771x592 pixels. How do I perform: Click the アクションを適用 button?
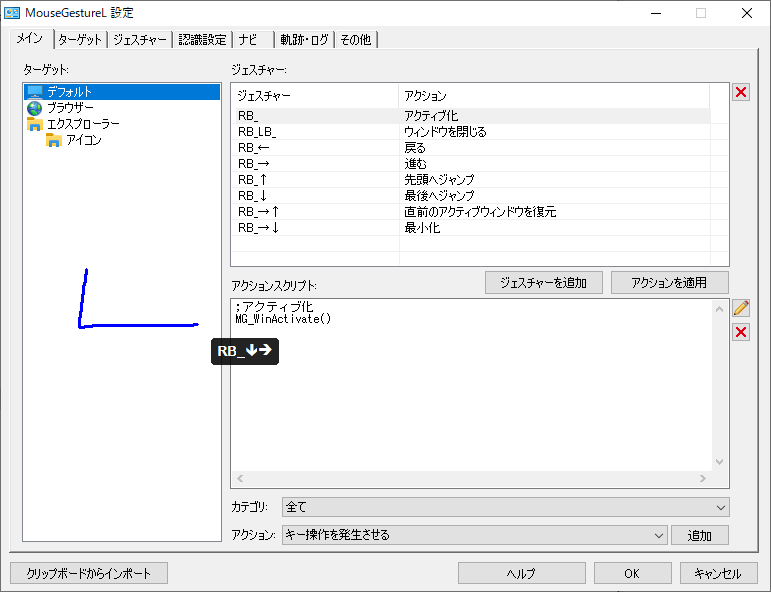pyautogui.click(x=669, y=282)
